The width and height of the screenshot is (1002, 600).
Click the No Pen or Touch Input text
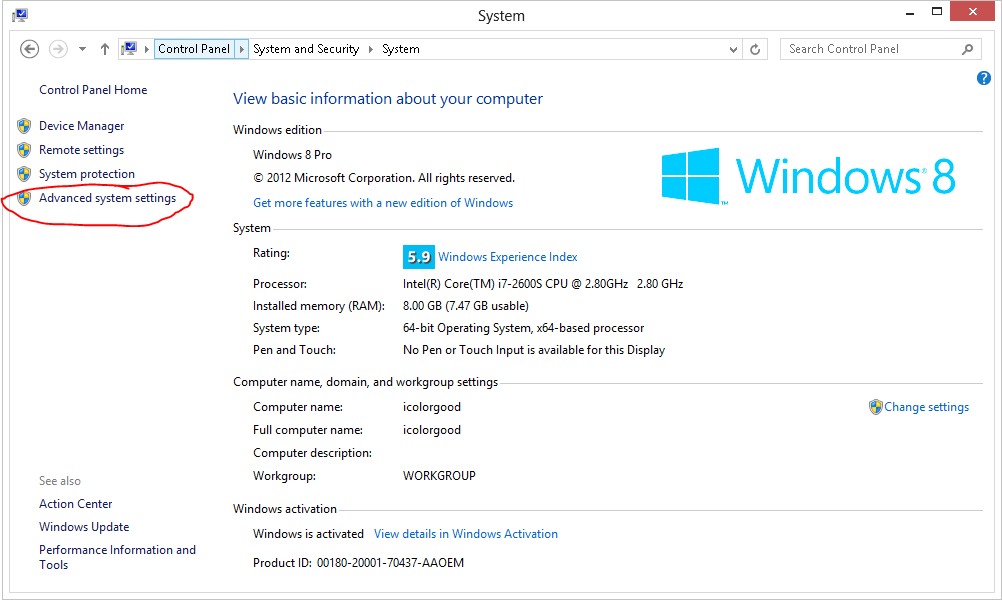pos(534,350)
